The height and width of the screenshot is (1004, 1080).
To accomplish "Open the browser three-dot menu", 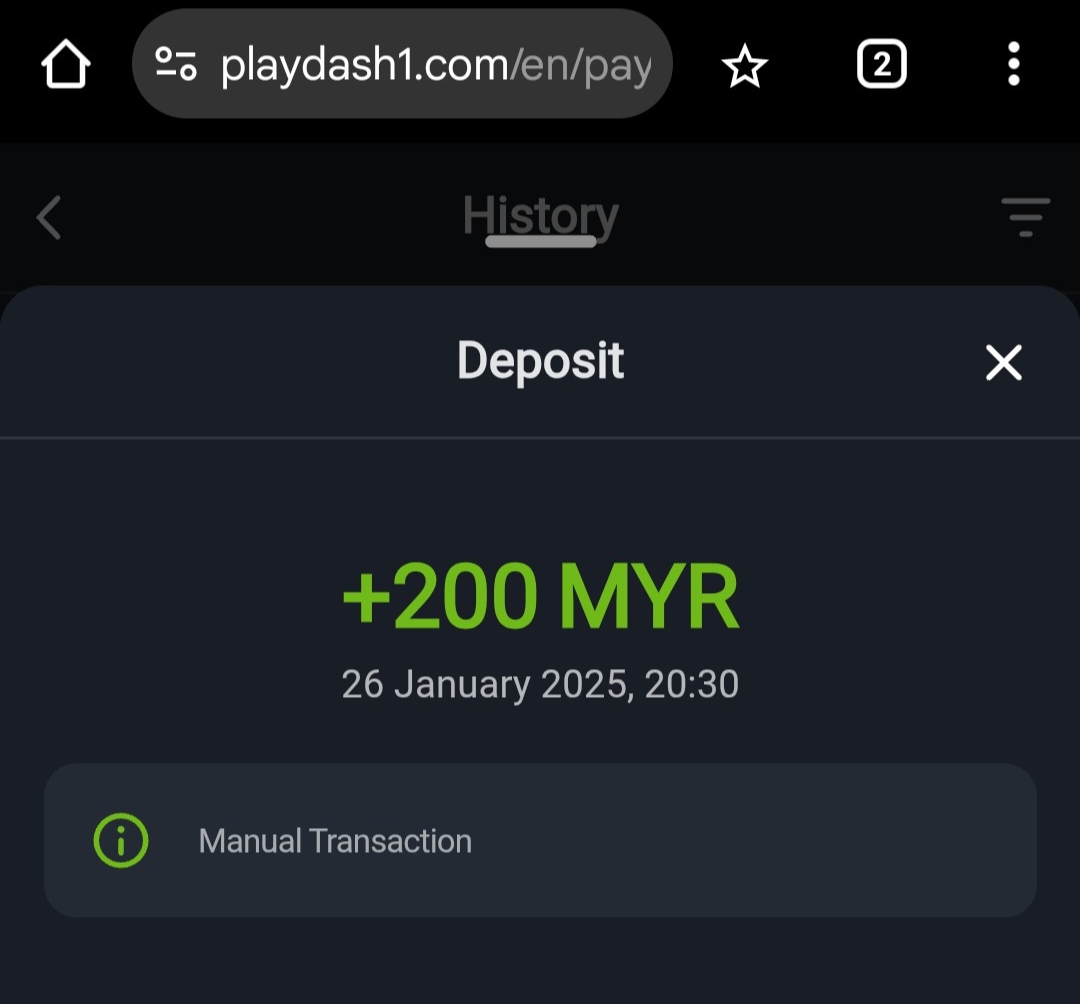I will [1013, 64].
